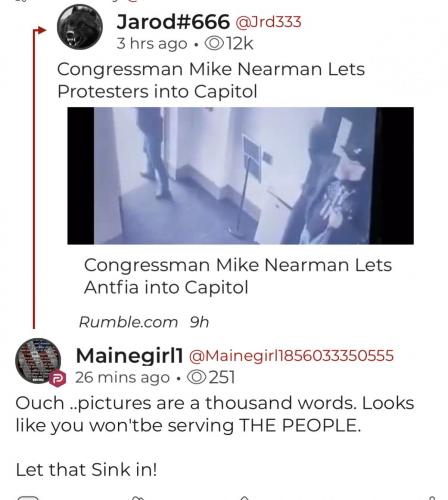Open Mainegirl1's profile avatar
Image resolution: width=448 pixels, height=500 pixels.
[x=38, y=360]
